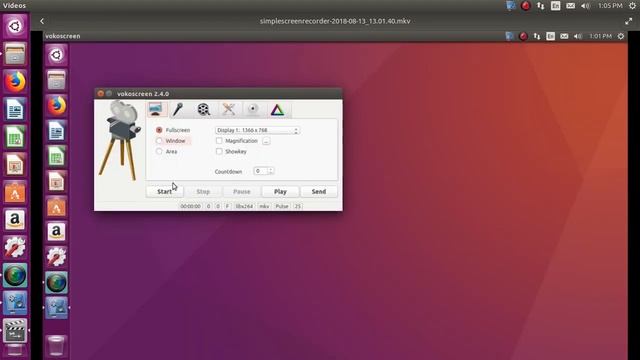Open the network indicator in top panel
Image resolution: width=640 pixels, height=360 pixels.
pos(540,6)
